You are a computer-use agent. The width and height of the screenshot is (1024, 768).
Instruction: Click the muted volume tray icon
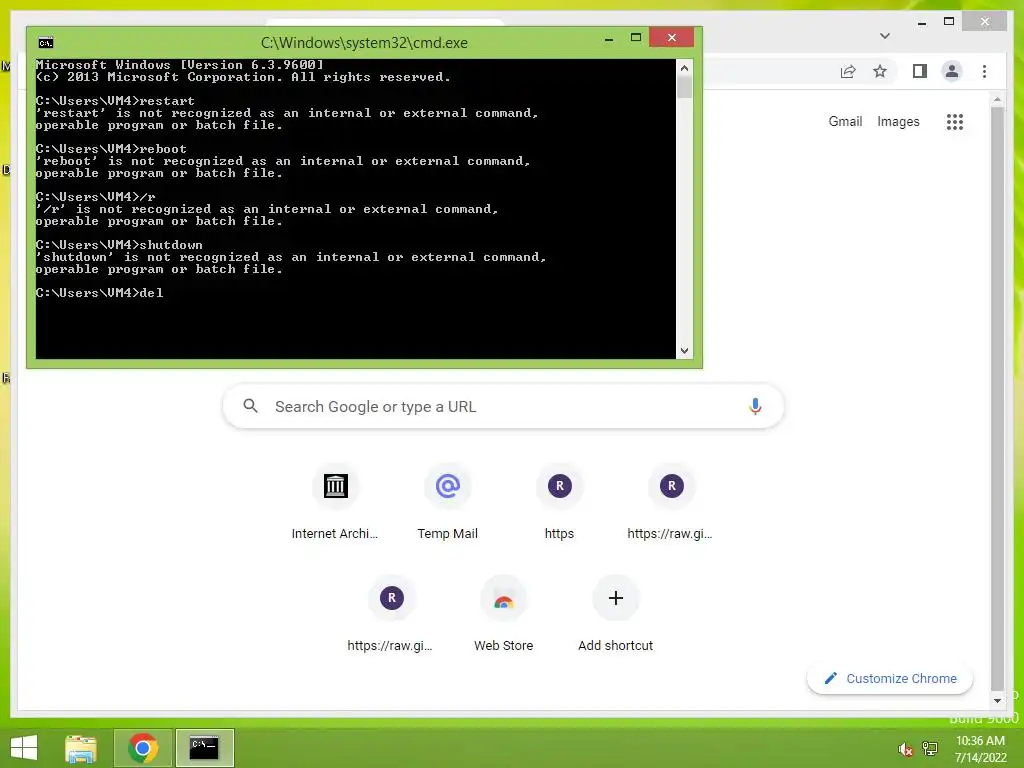click(905, 749)
